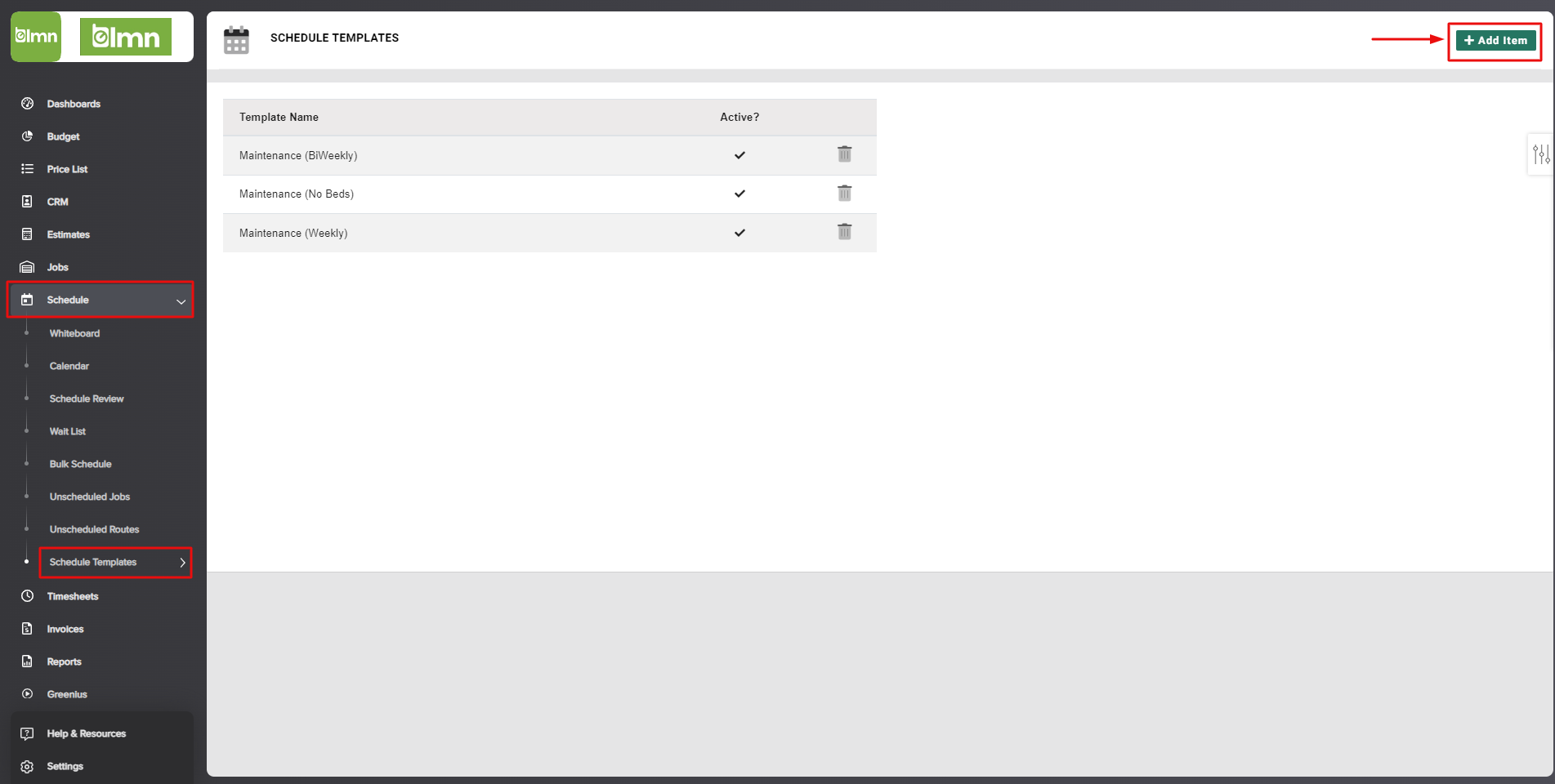1555x784 pixels.
Task: Open Help & Resources link
Action: click(x=87, y=733)
